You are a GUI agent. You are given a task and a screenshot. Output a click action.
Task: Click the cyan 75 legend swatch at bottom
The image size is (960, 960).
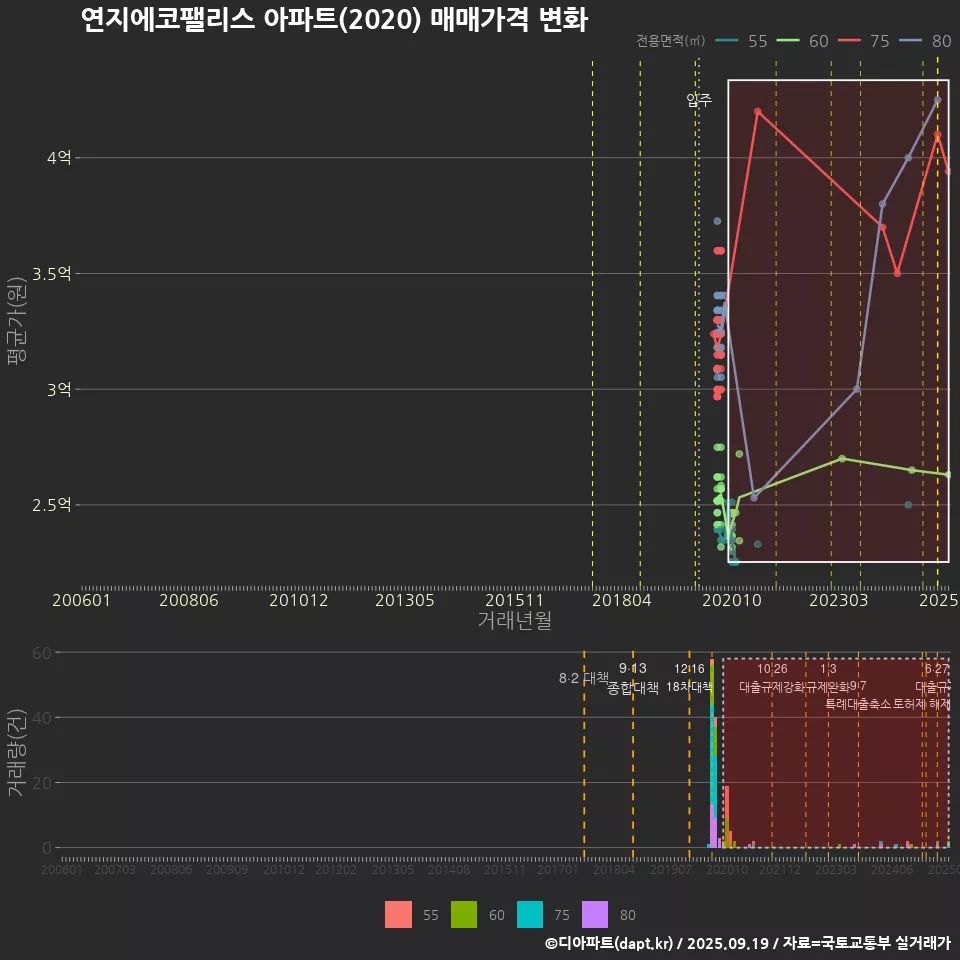530,914
